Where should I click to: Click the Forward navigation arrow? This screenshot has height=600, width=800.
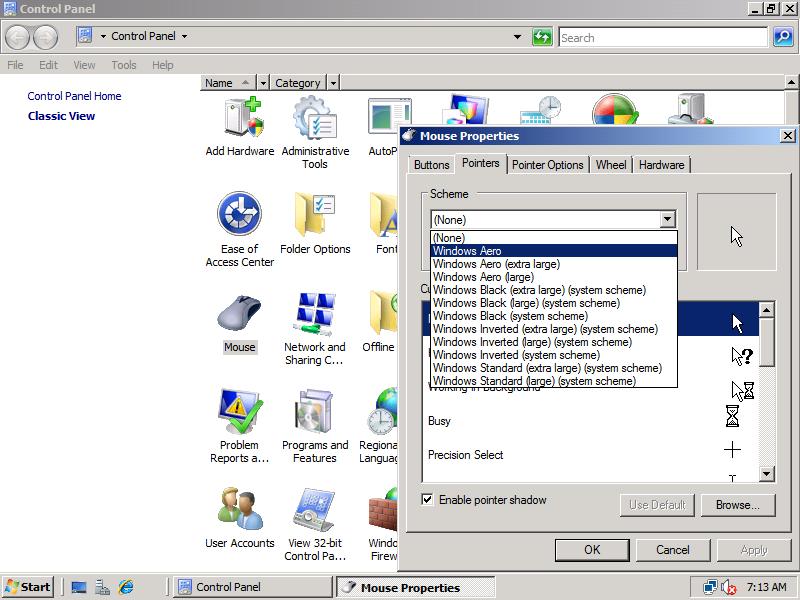[x=45, y=37]
